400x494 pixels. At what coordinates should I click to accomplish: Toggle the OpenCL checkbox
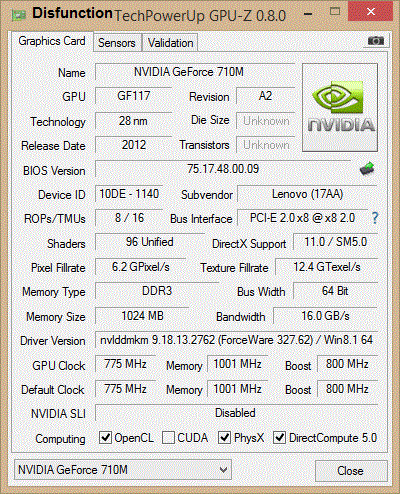105,438
